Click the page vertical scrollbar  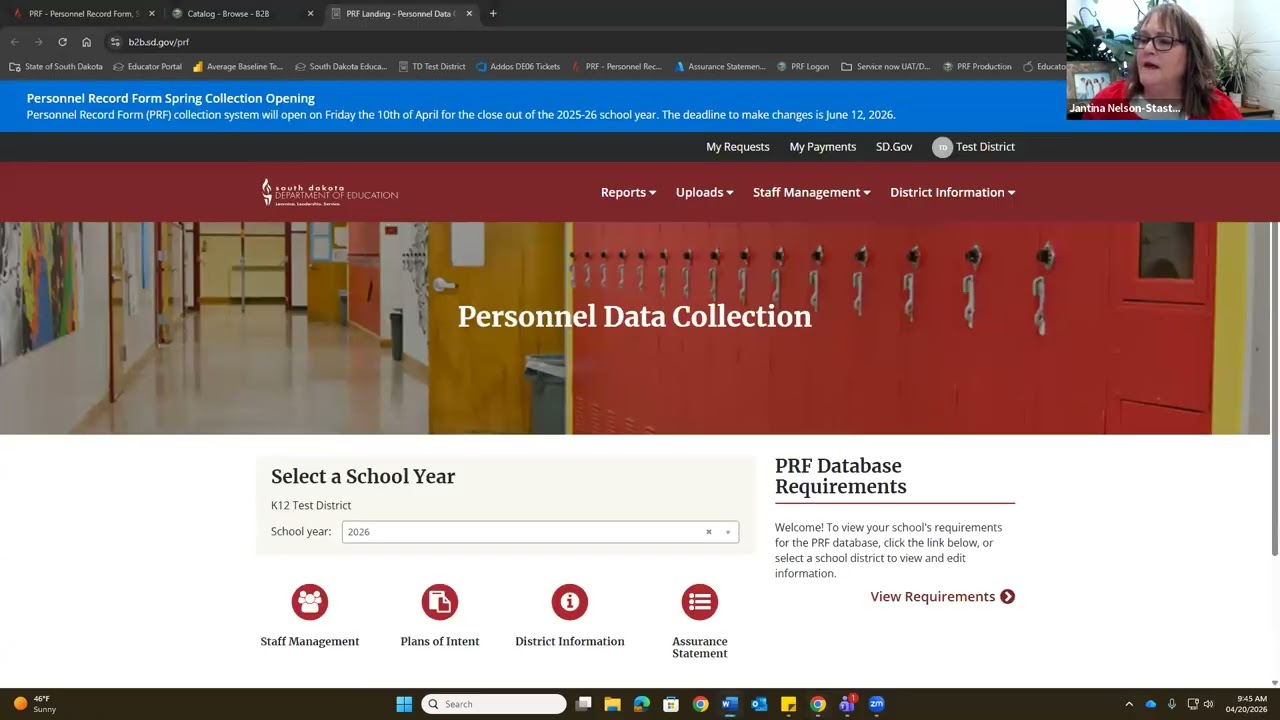1274,389
